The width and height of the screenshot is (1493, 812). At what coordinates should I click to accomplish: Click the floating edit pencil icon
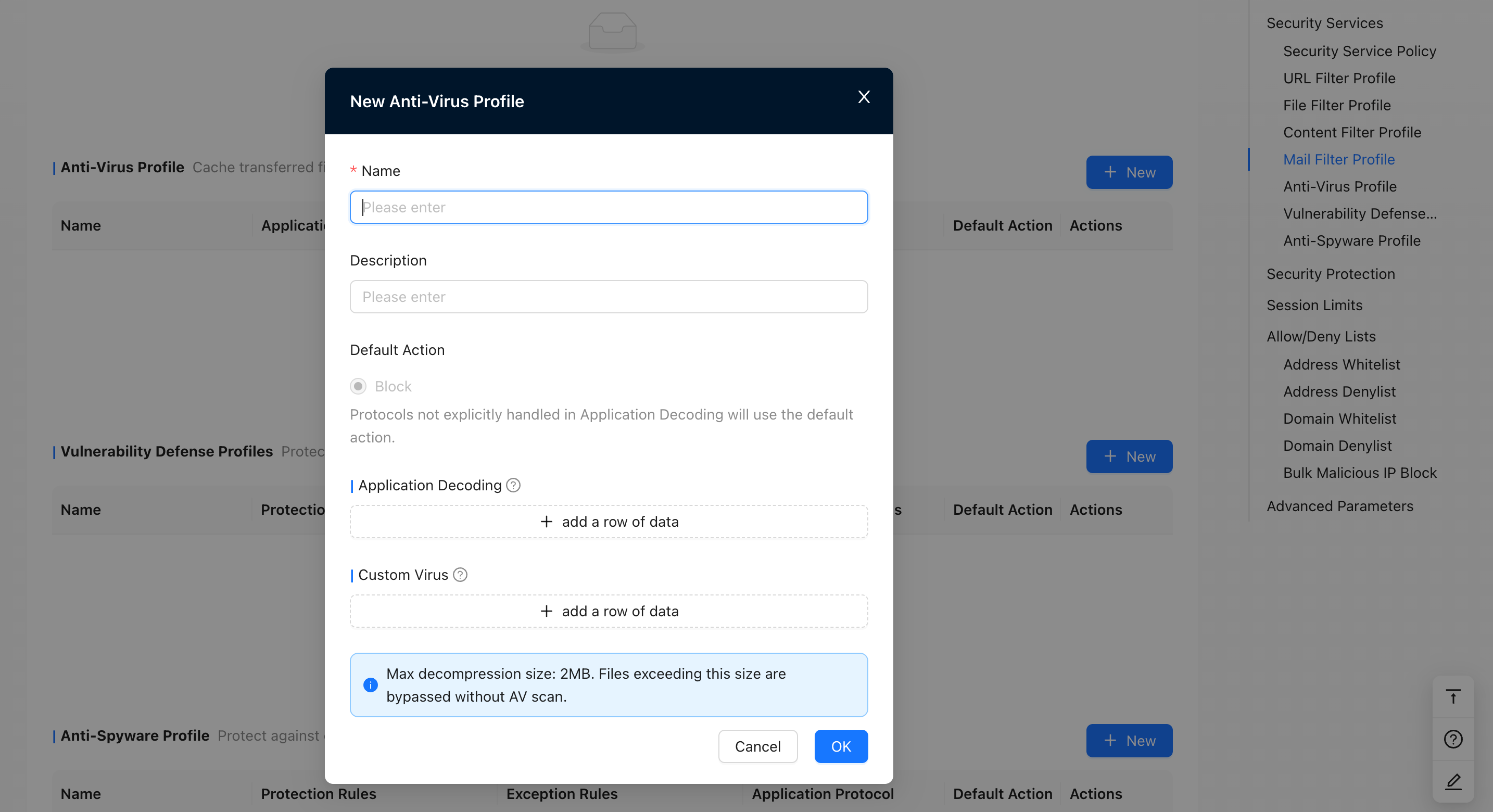1452,782
